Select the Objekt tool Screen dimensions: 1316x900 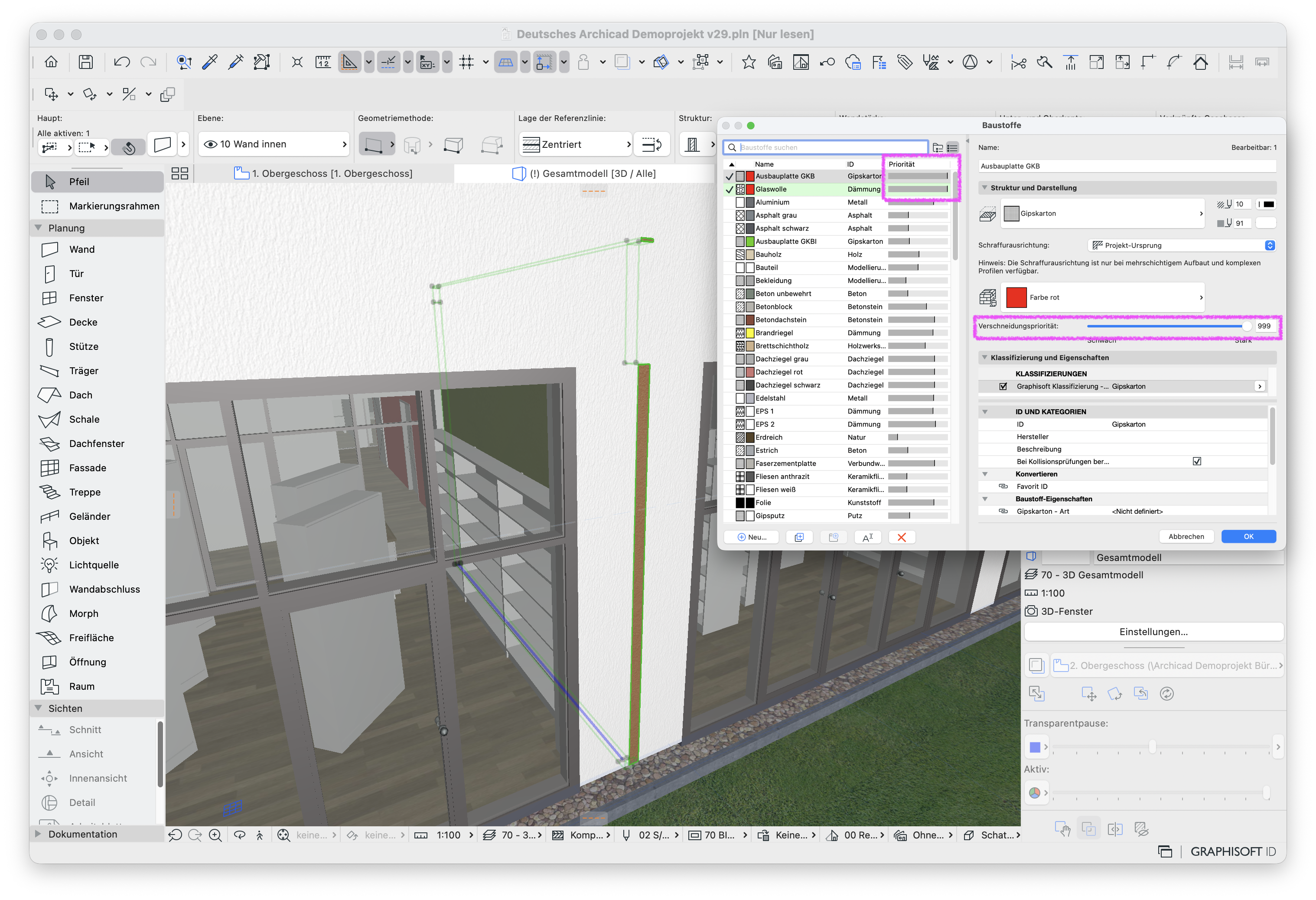(98, 541)
